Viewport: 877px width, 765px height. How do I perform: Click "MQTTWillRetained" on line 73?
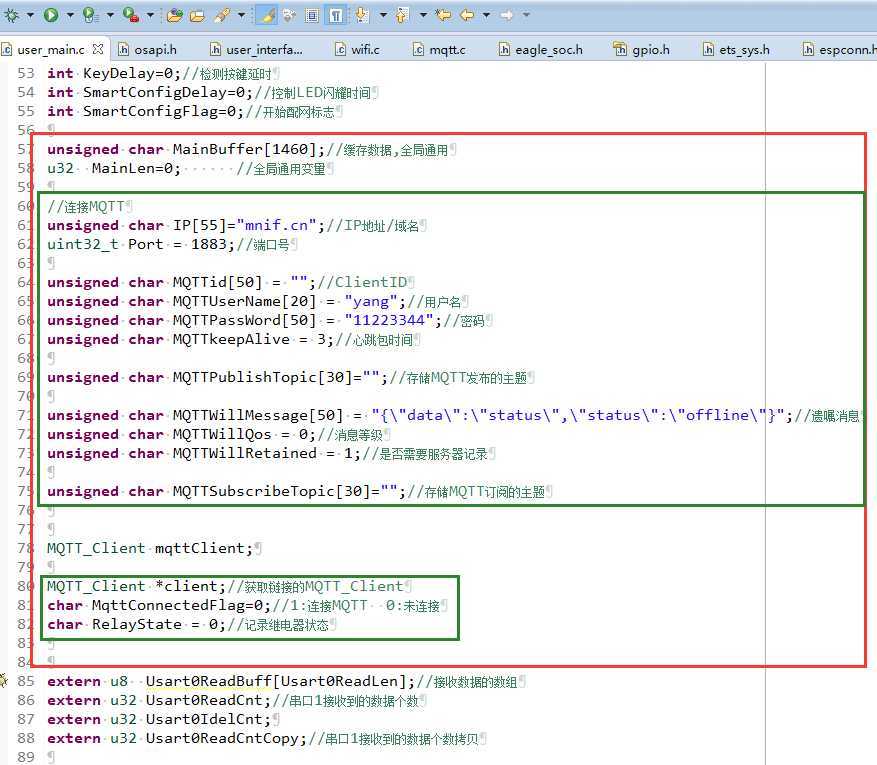pyautogui.click(x=244, y=454)
